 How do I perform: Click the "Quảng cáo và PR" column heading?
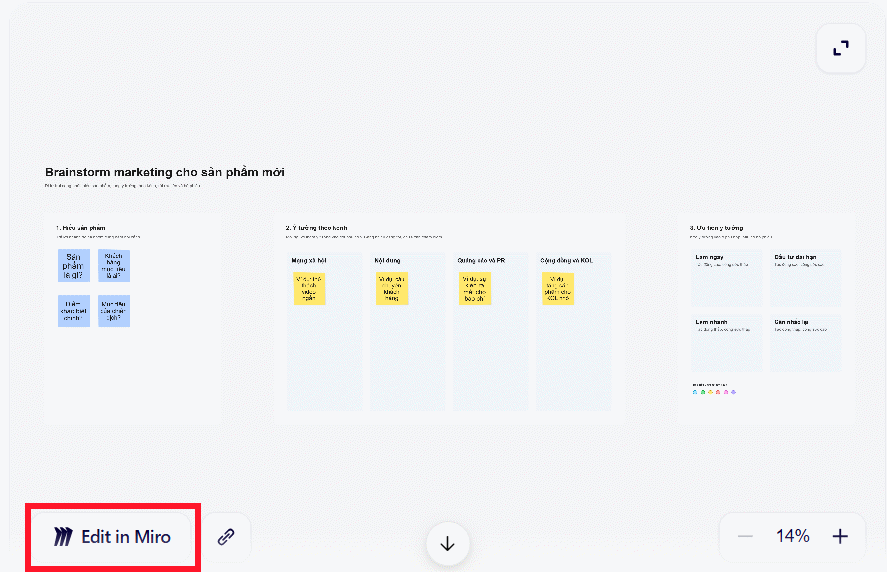pos(481,260)
